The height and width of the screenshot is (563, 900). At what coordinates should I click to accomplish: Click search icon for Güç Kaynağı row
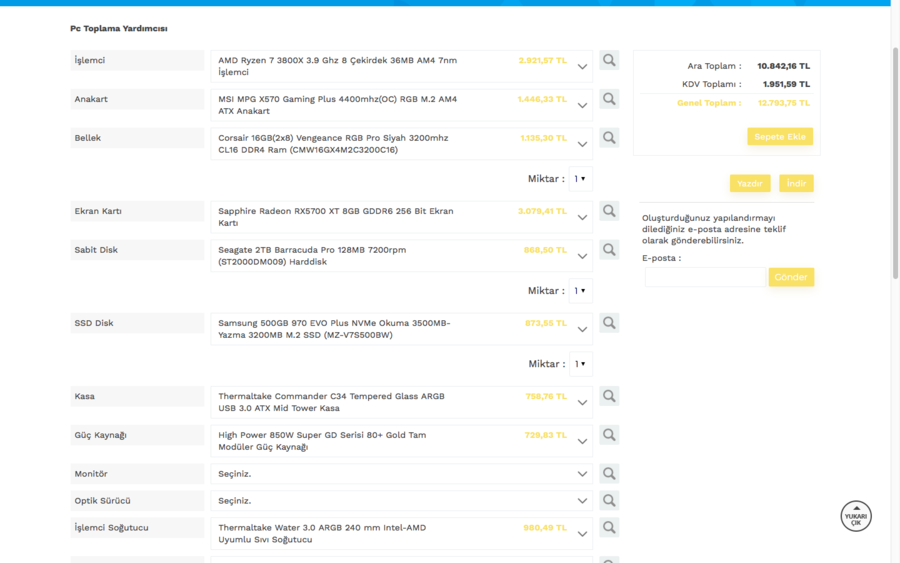point(609,435)
